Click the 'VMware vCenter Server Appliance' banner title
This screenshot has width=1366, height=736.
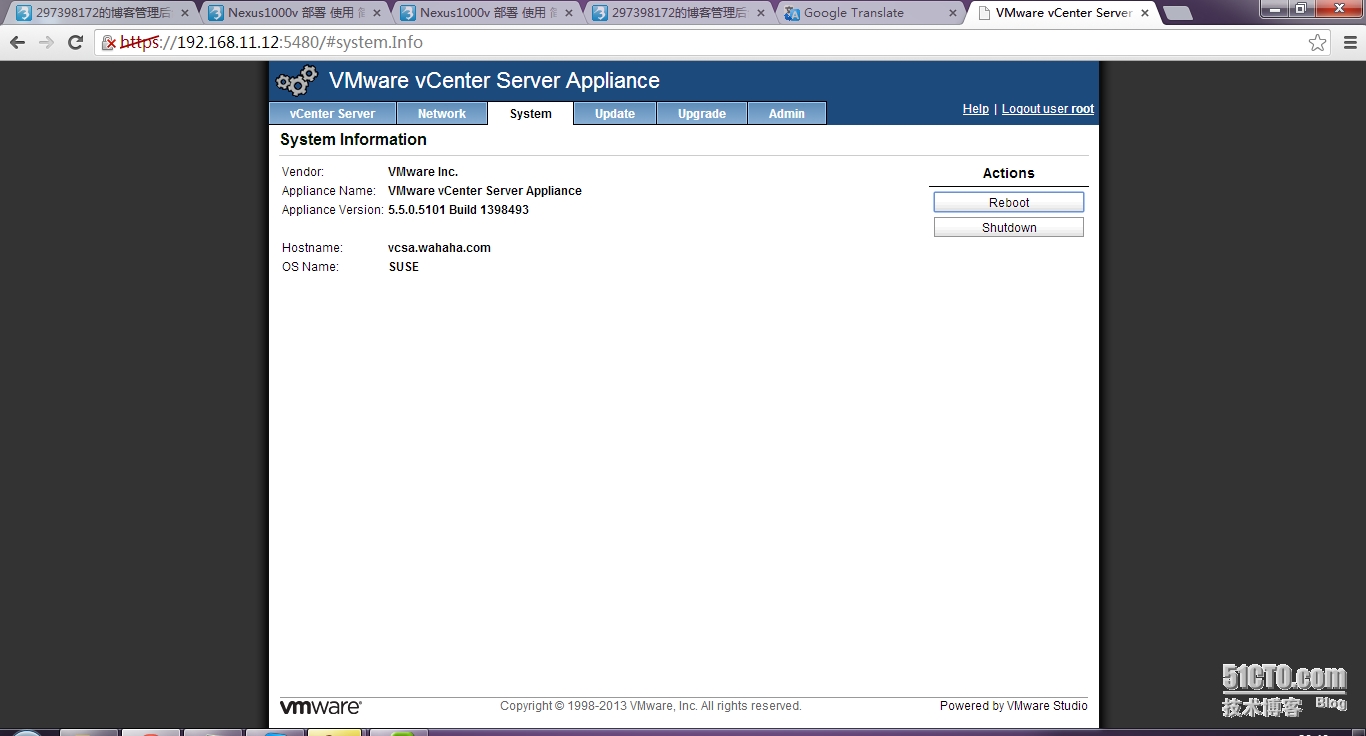[x=494, y=81]
